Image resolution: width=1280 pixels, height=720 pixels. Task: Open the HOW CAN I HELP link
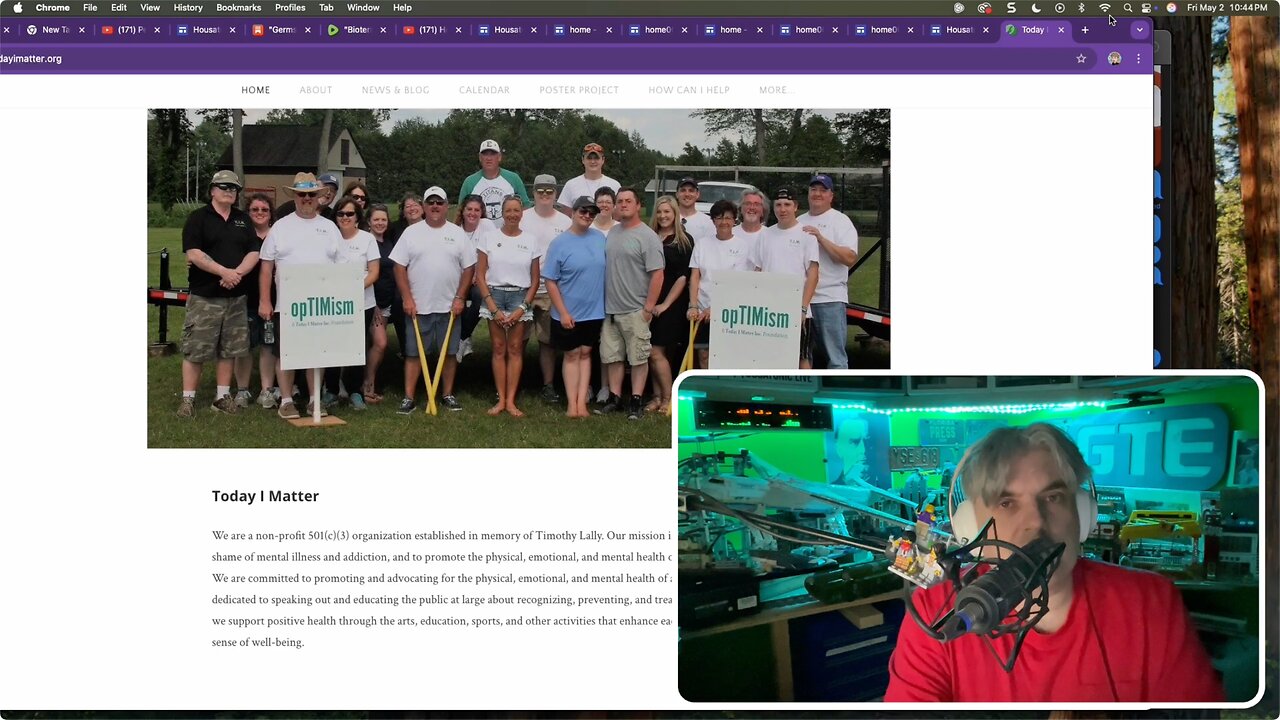pyautogui.click(x=689, y=90)
